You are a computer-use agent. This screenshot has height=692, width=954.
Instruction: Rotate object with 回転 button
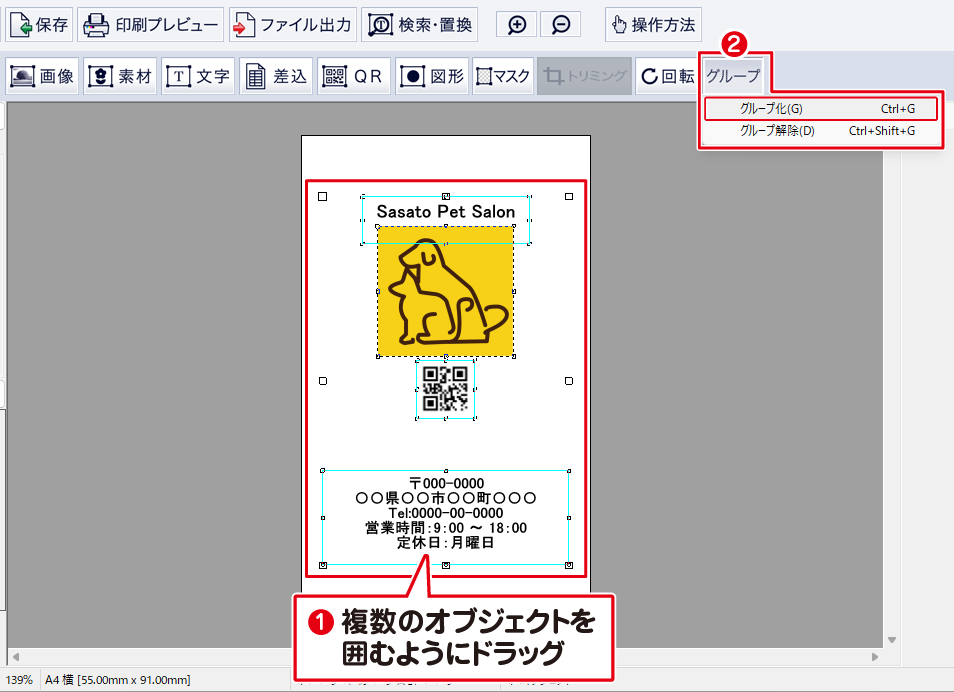[x=667, y=76]
